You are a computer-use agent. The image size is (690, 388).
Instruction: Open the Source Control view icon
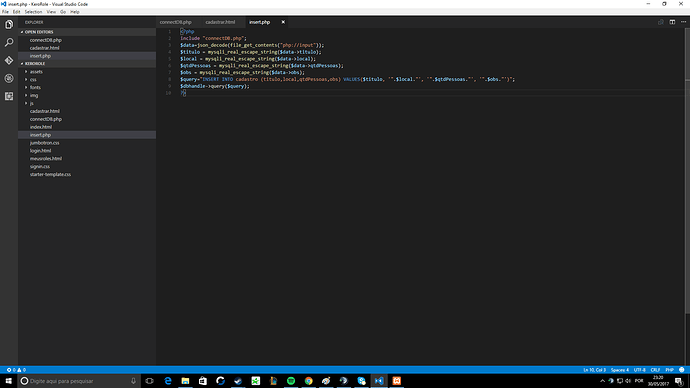(x=9, y=60)
